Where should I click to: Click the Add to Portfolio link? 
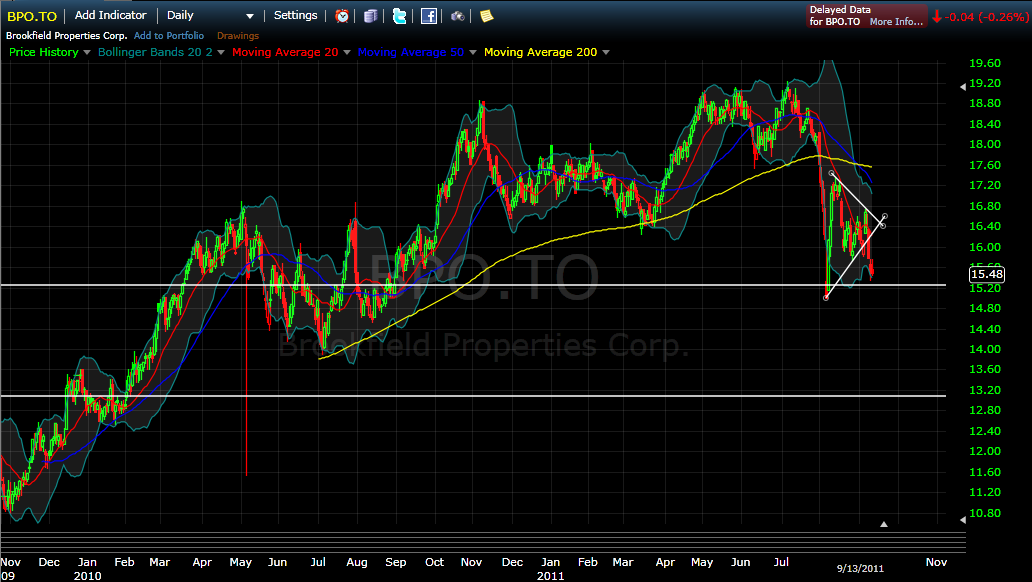pos(169,34)
